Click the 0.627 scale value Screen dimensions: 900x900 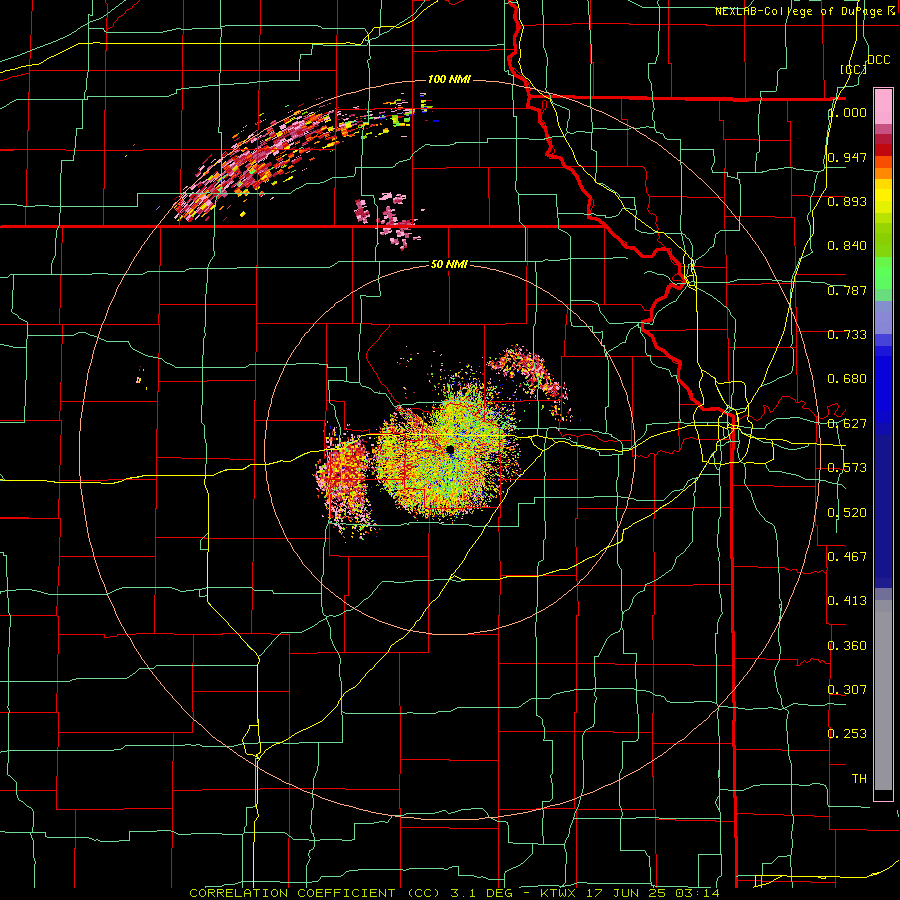[x=847, y=424]
